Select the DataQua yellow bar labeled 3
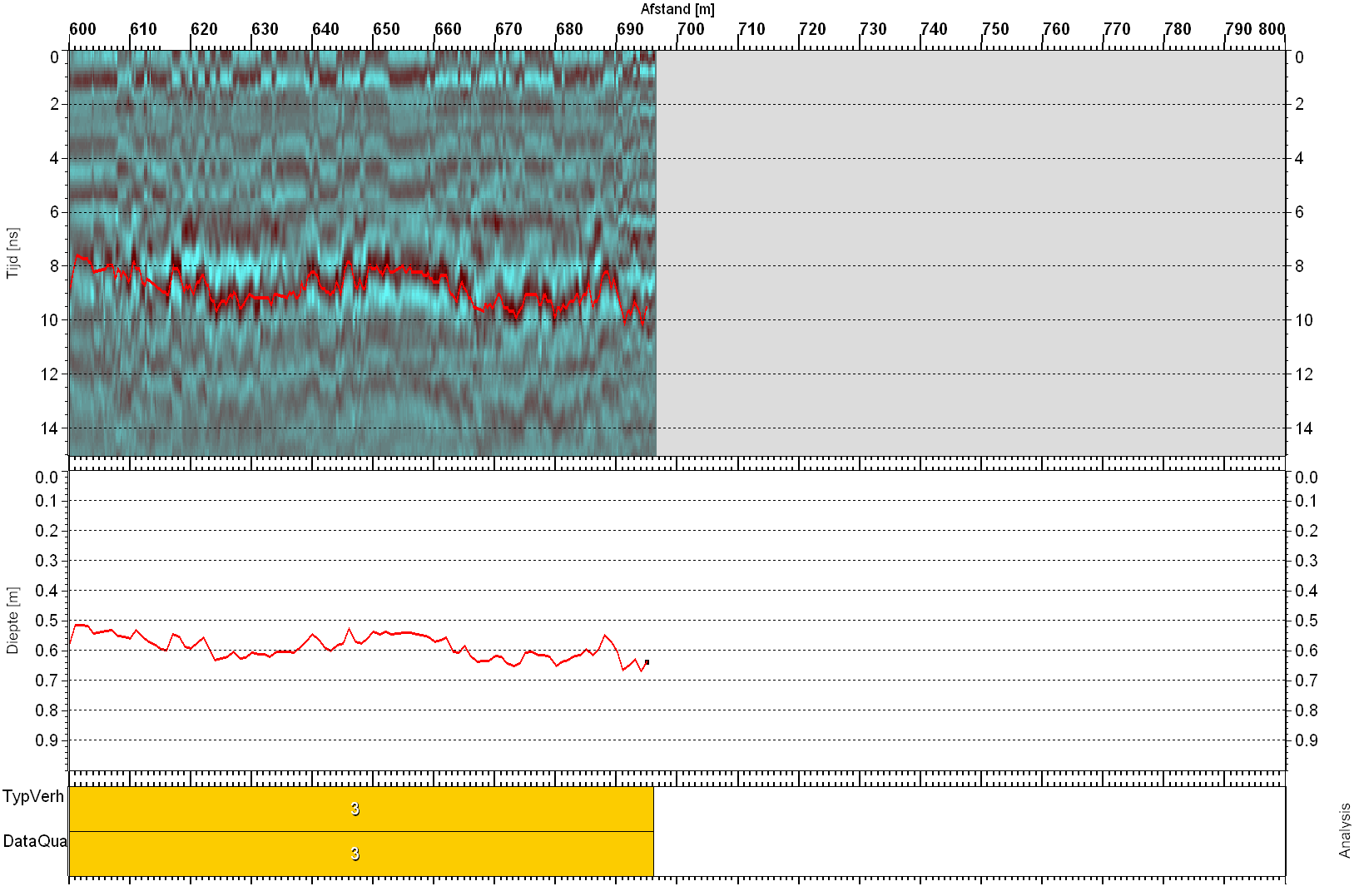This screenshot has width=1354, height=896. point(361,854)
